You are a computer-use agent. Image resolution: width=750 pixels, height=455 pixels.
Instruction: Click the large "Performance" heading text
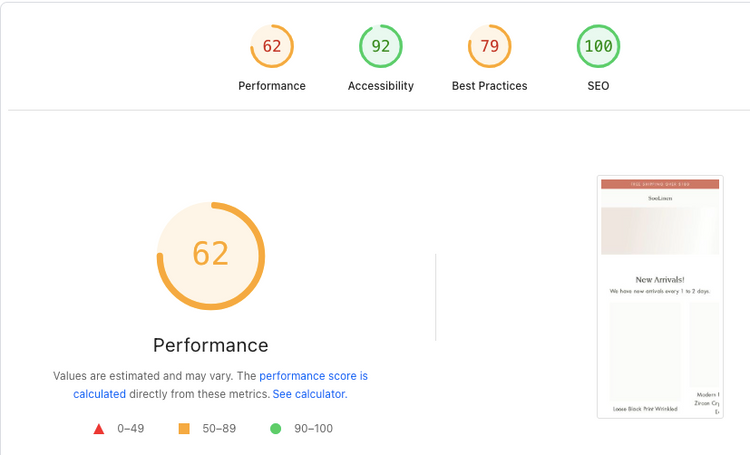click(x=210, y=345)
